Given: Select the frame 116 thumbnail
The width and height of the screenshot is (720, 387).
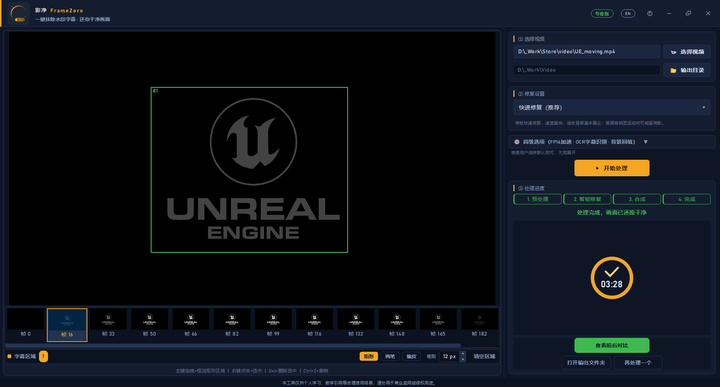Looking at the screenshot, I should (315, 324).
